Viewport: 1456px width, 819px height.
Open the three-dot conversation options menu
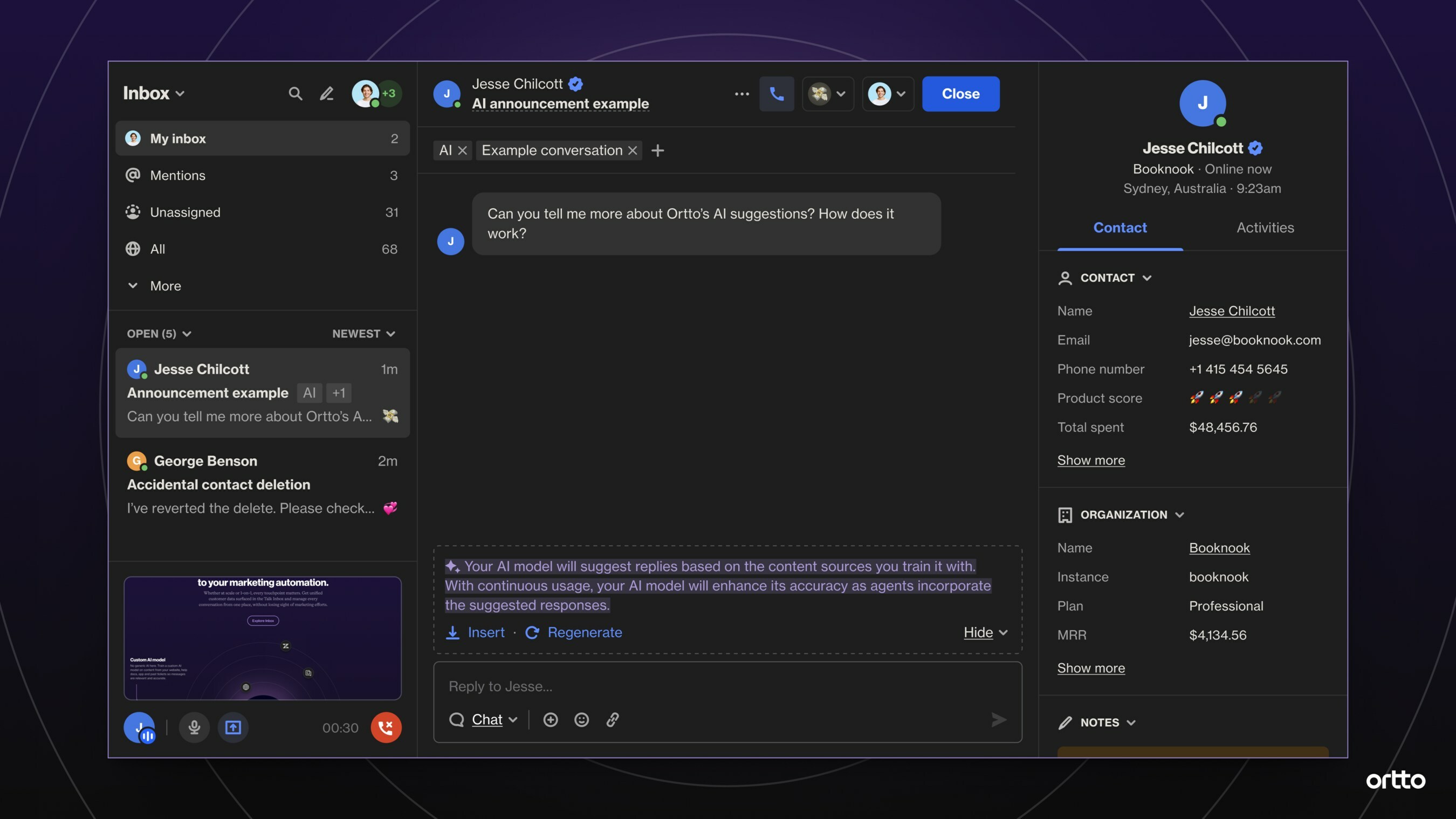point(741,94)
